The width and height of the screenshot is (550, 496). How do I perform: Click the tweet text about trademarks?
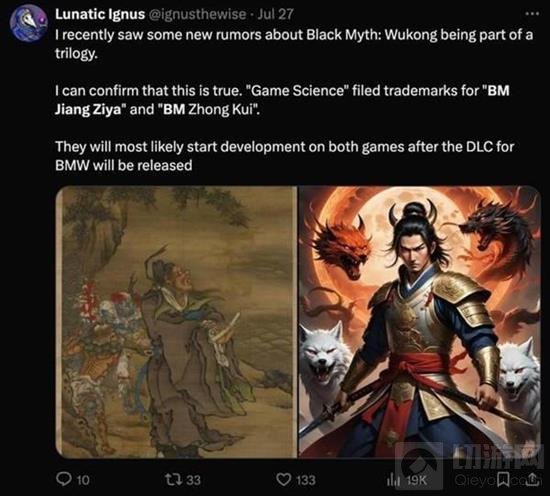(x=282, y=100)
